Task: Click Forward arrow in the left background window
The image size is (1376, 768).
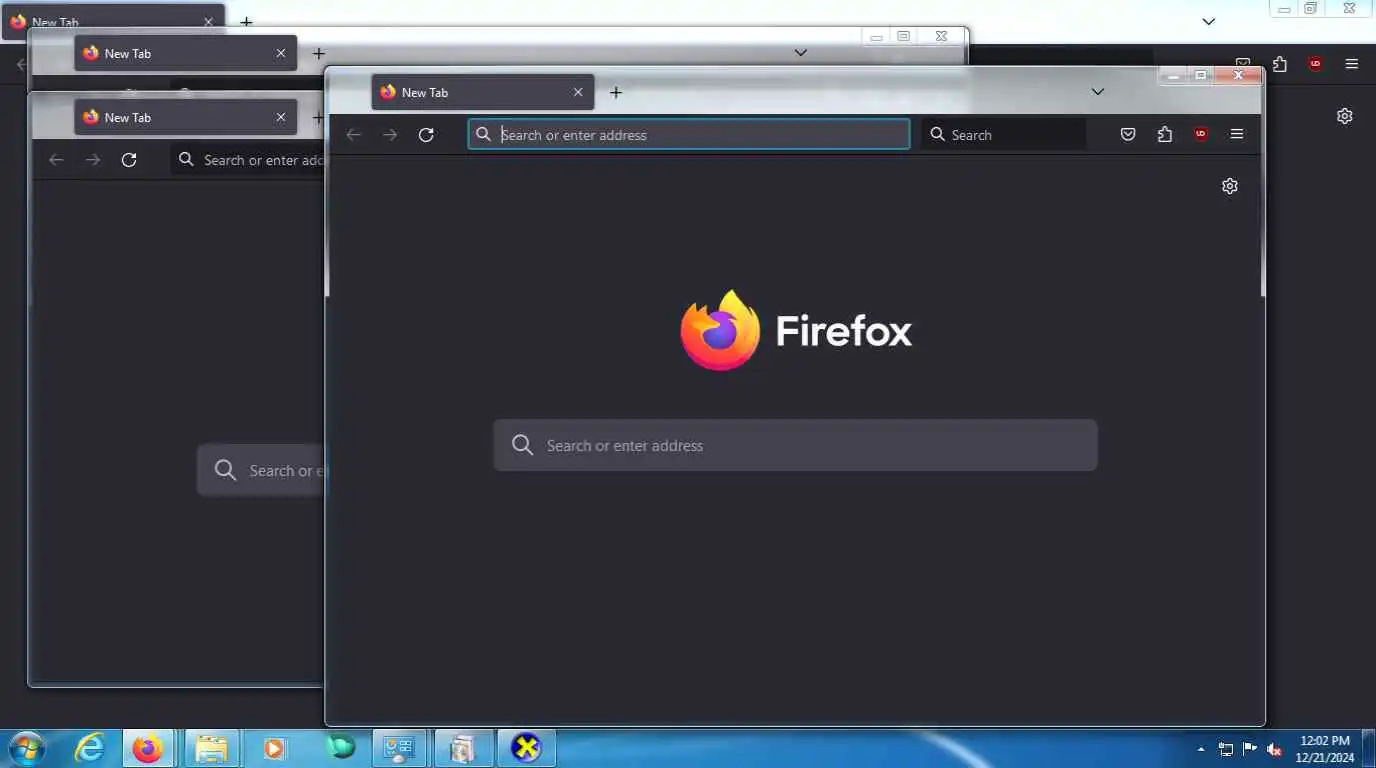Action: tap(93, 160)
